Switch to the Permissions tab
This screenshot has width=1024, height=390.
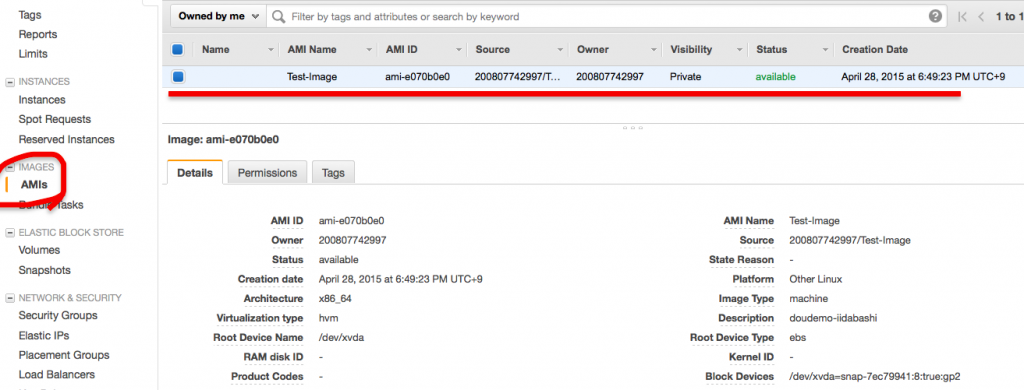(267, 172)
